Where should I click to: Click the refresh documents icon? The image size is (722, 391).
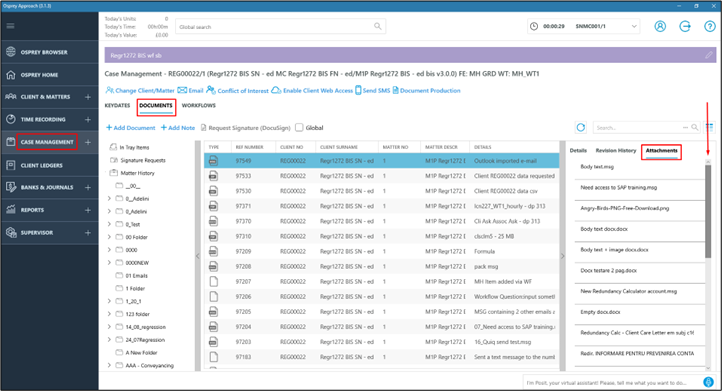(x=581, y=127)
